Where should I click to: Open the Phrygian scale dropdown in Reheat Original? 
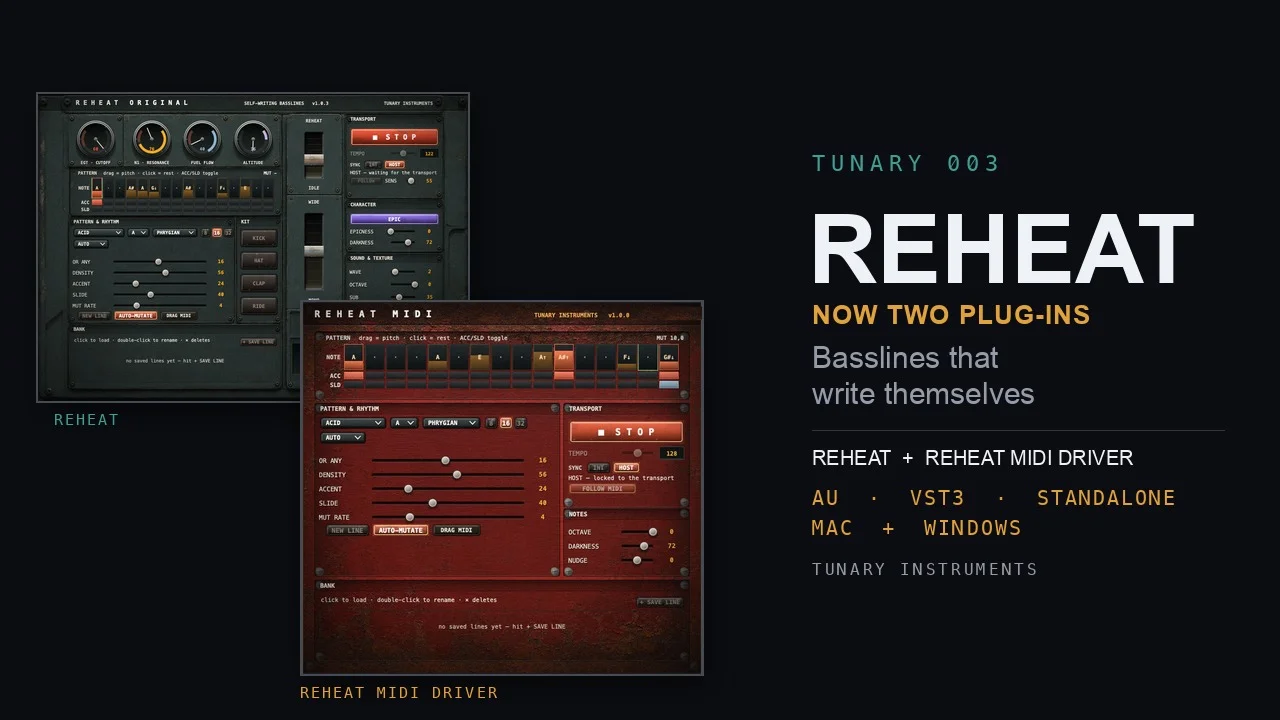point(174,233)
